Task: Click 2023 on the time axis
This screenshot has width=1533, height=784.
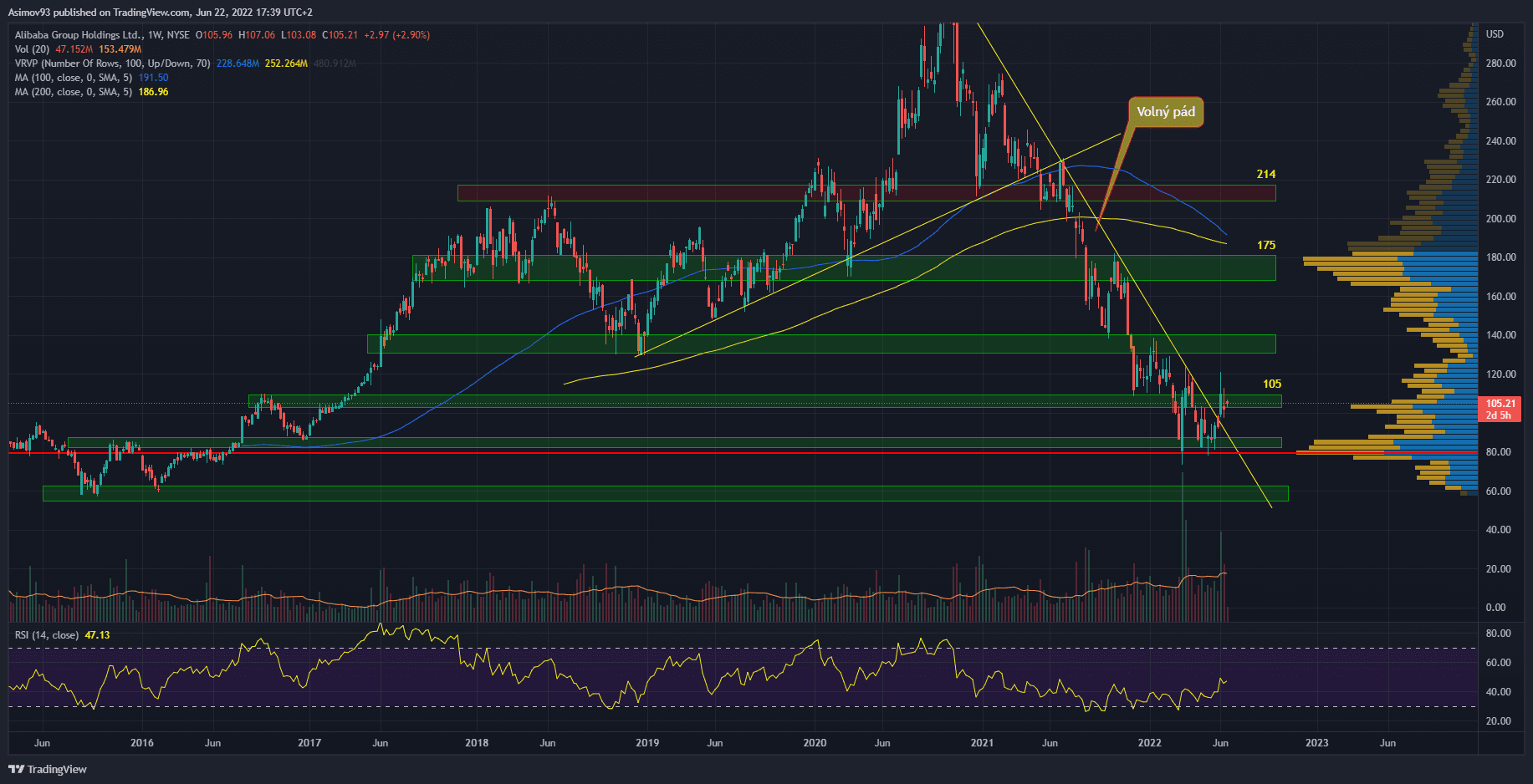Action: [x=1316, y=743]
